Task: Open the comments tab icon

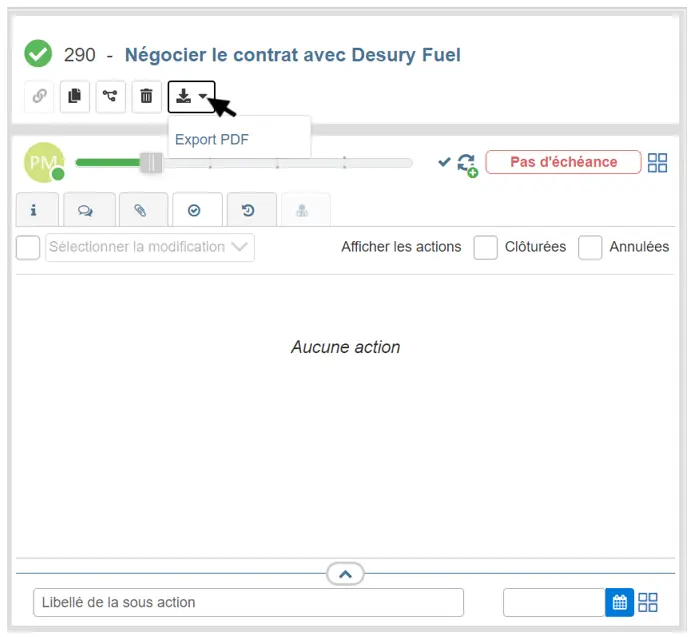Action: (89, 210)
